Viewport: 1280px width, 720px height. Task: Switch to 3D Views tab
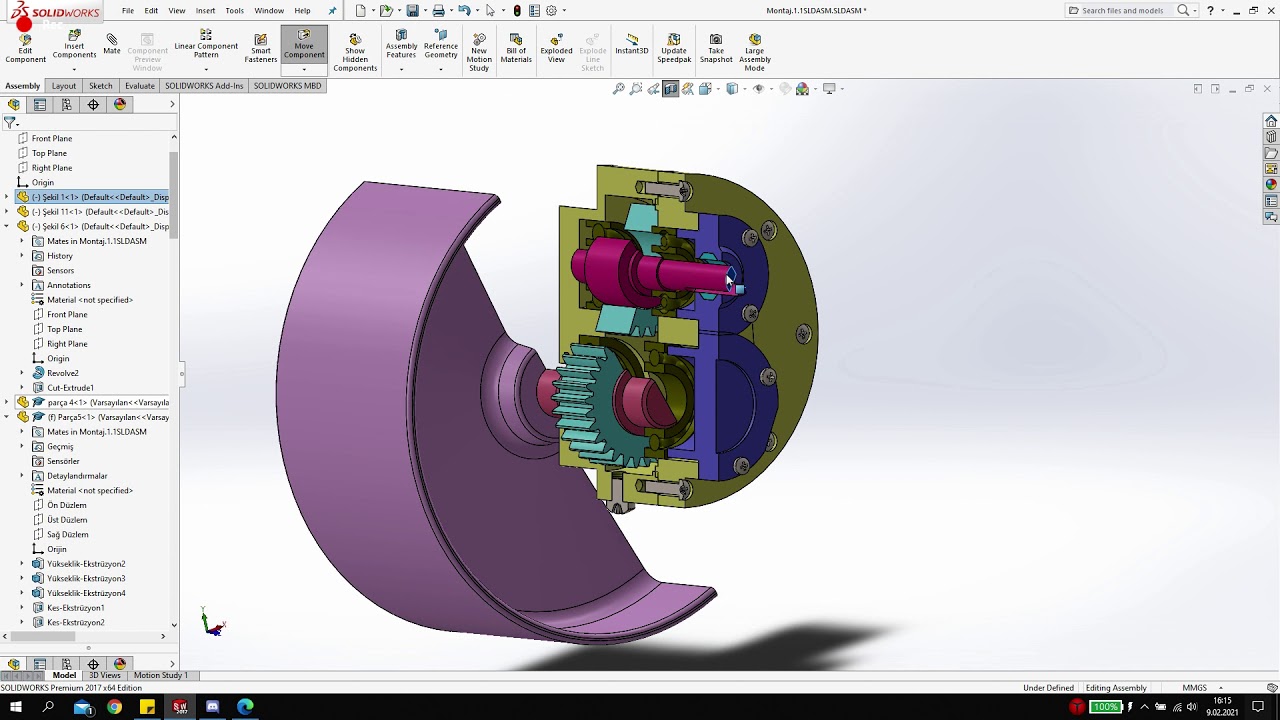coord(105,675)
